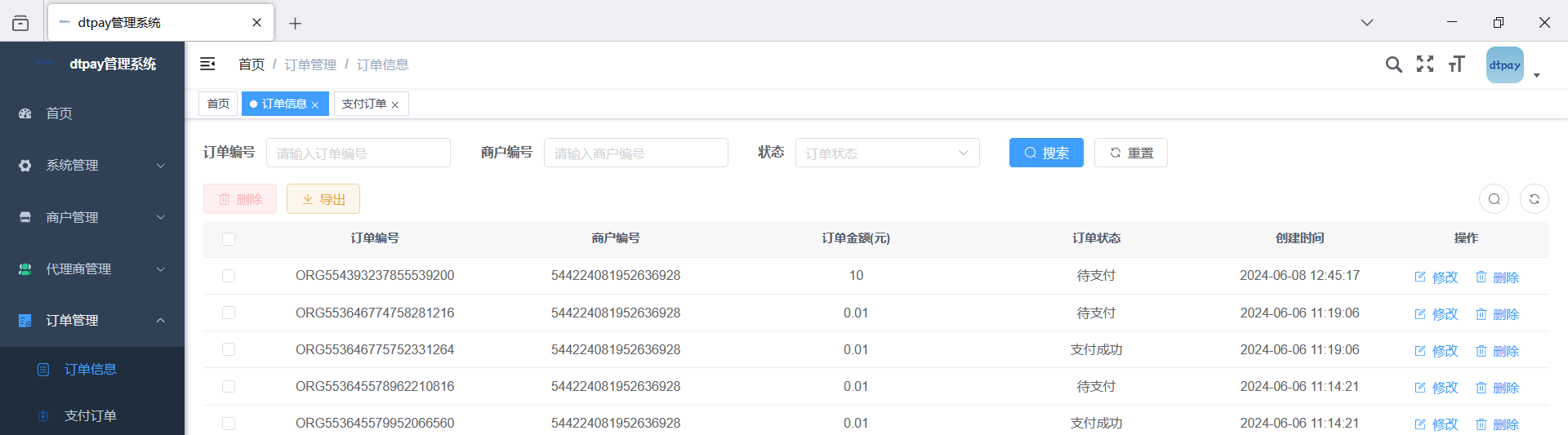
Task: Click the 首页 breadcrumb link
Action: coord(252,64)
